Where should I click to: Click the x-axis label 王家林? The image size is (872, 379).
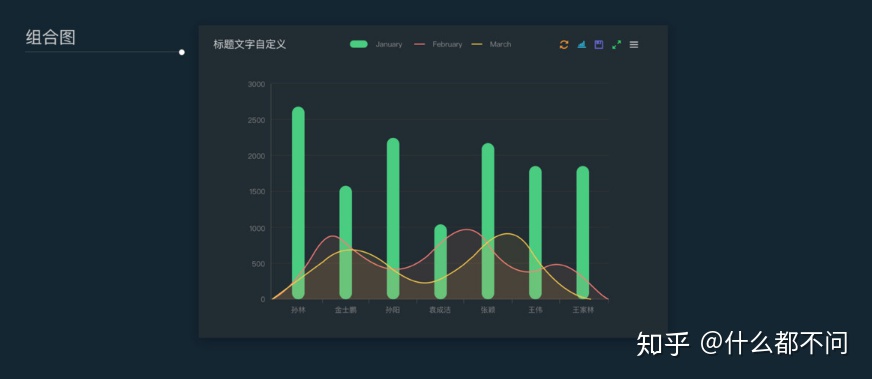pos(583,310)
